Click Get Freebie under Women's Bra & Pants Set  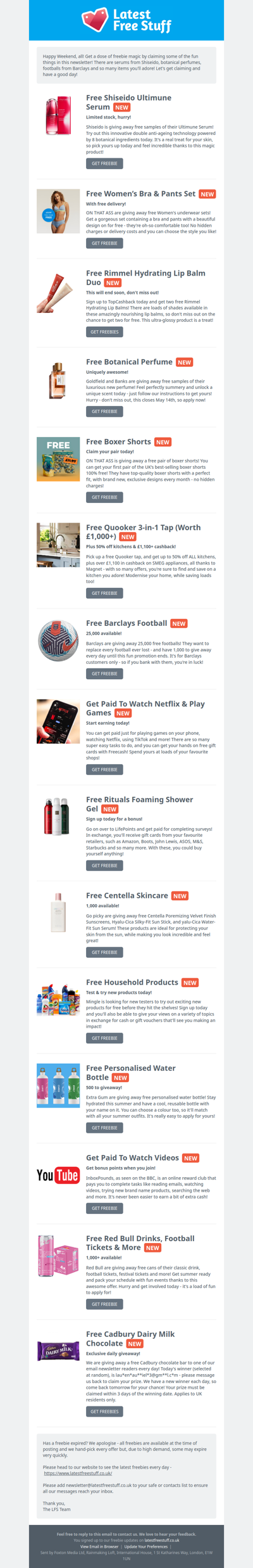tap(104, 243)
